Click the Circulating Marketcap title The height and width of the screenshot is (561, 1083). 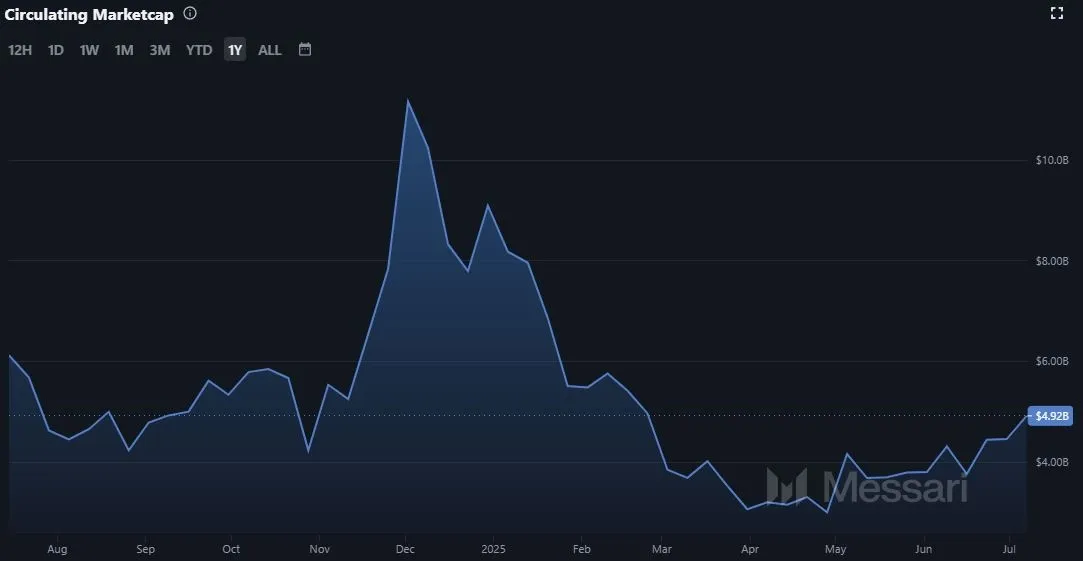[x=89, y=14]
